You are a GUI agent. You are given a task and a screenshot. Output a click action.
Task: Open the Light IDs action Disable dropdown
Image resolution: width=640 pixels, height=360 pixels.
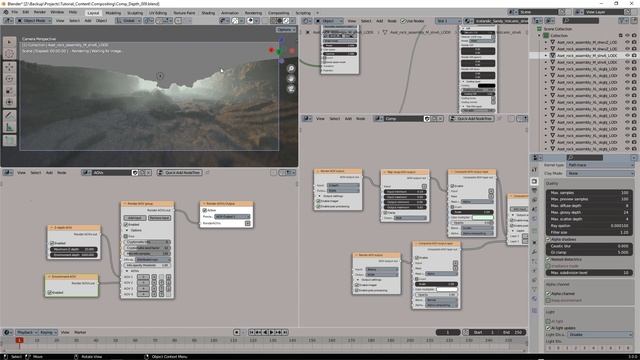coord(600,334)
